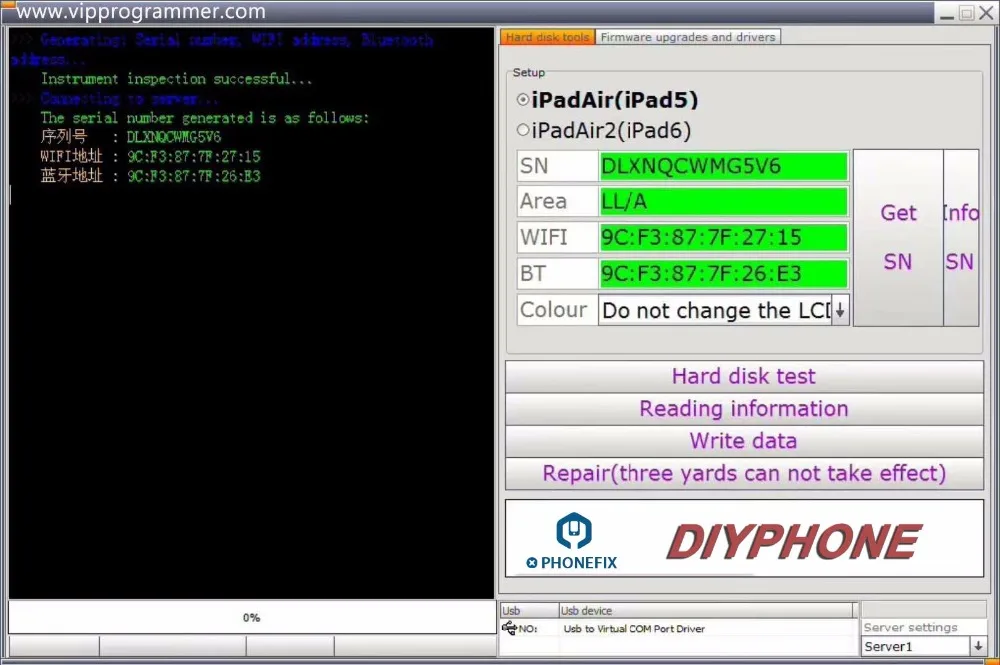Click the PHONEFIX logo icon

[573, 530]
